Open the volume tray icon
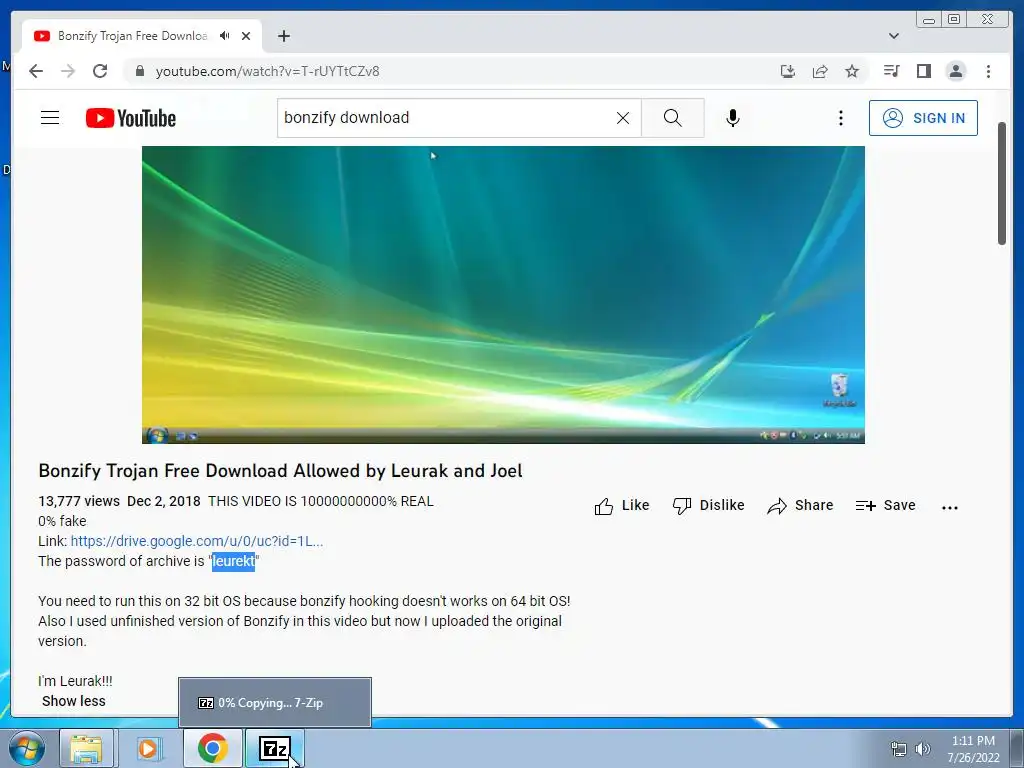This screenshot has width=1024, height=768. click(922, 749)
